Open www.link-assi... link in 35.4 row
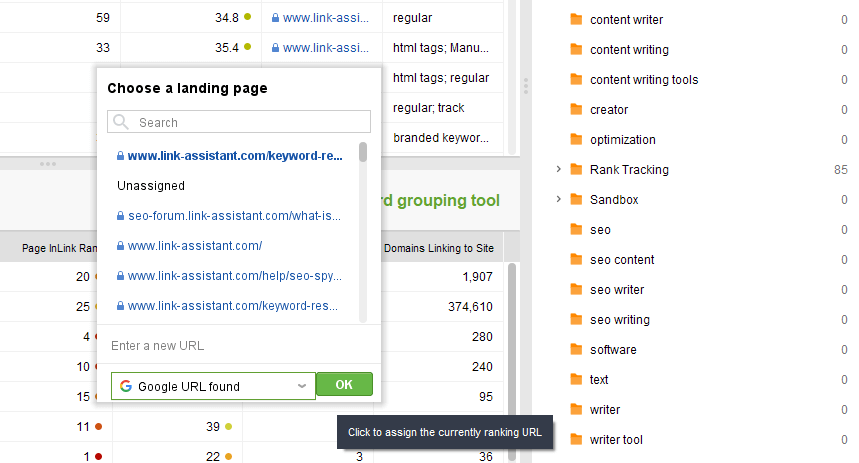This screenshot has width=859, height=463. pos(325,48)
